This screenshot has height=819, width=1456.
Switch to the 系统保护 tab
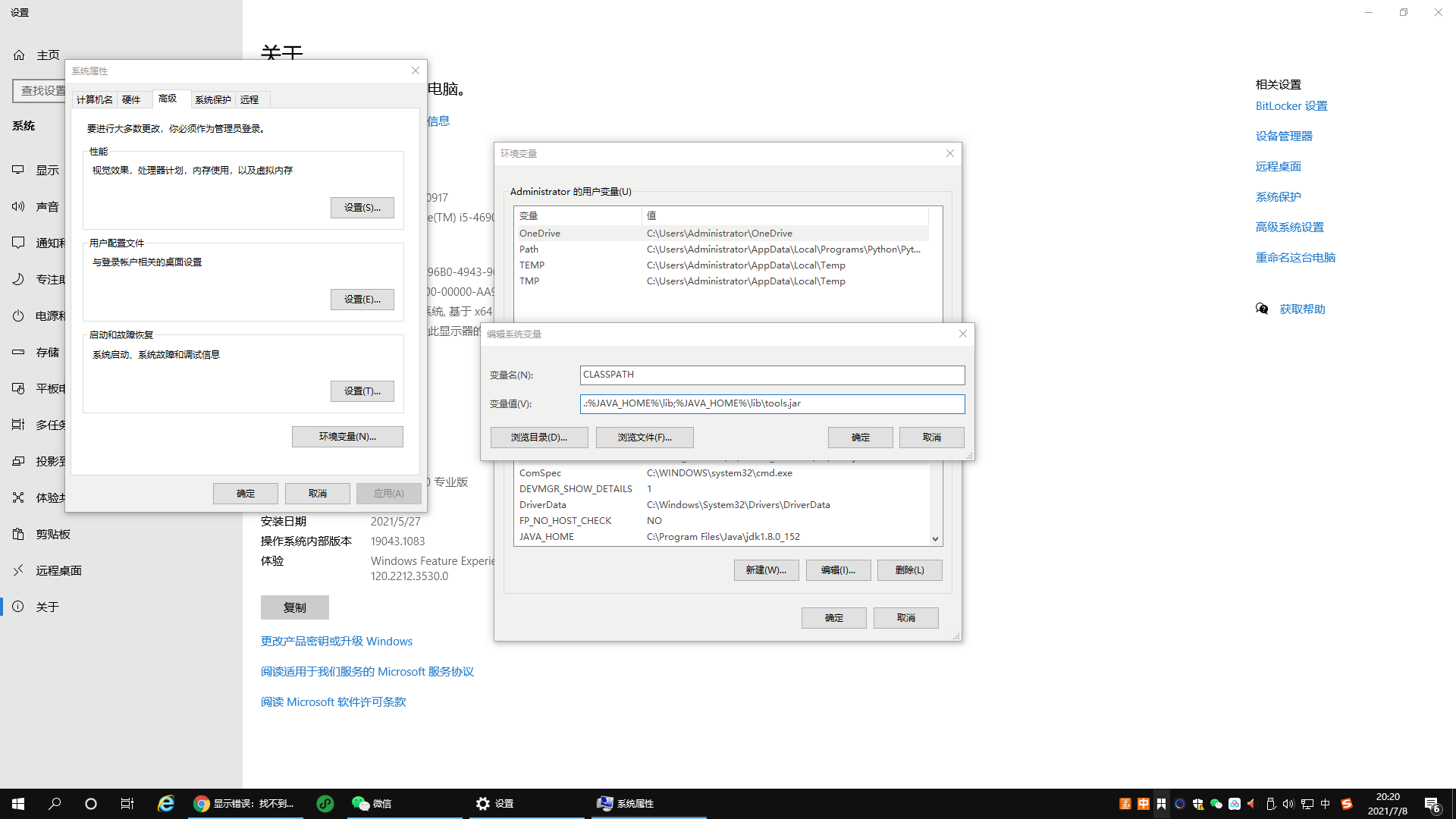[x=212, y=100]
